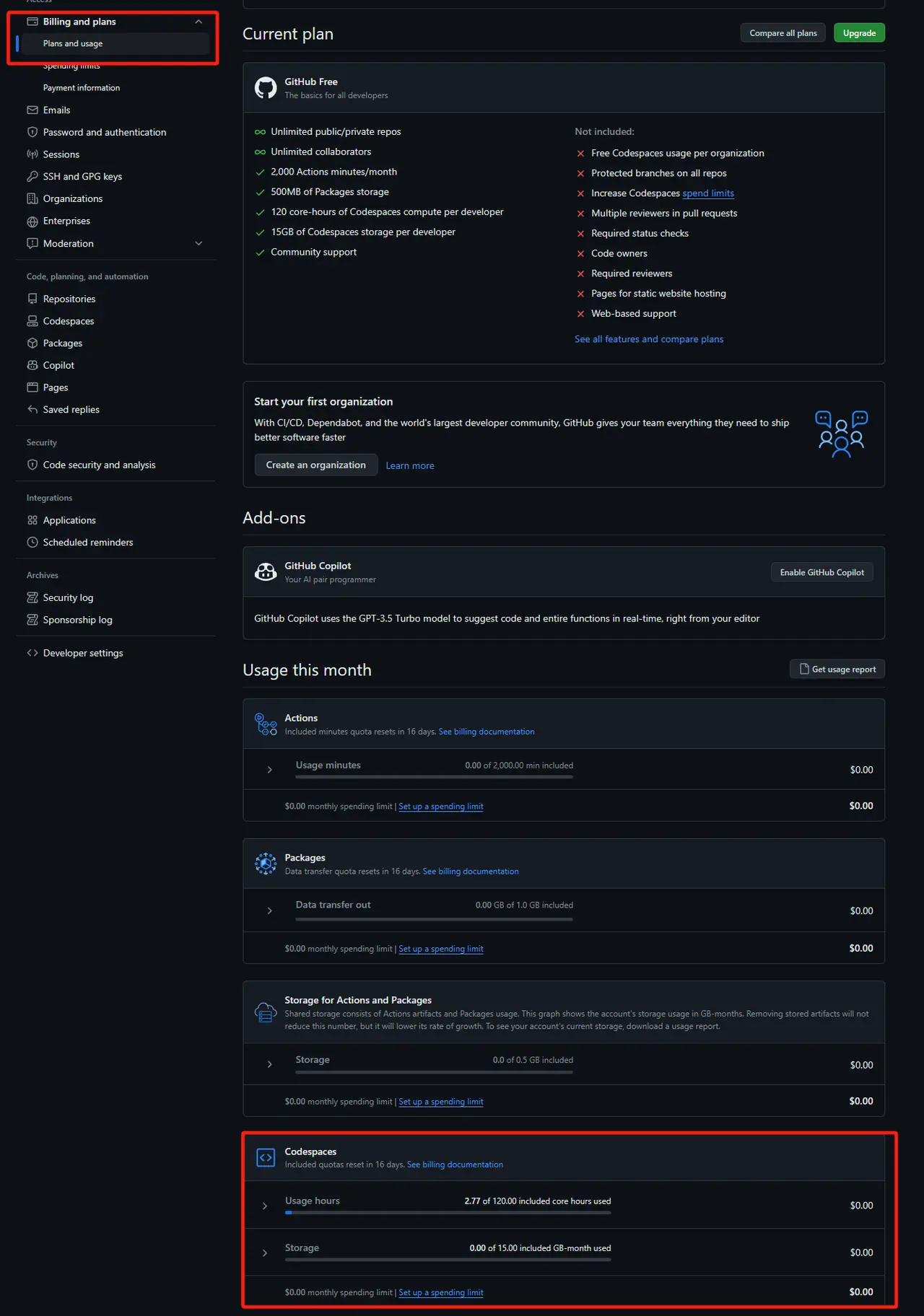Click the Codespaces code icon in usage section
This screenshot has height=1316, width=924.
[266, 1157]
